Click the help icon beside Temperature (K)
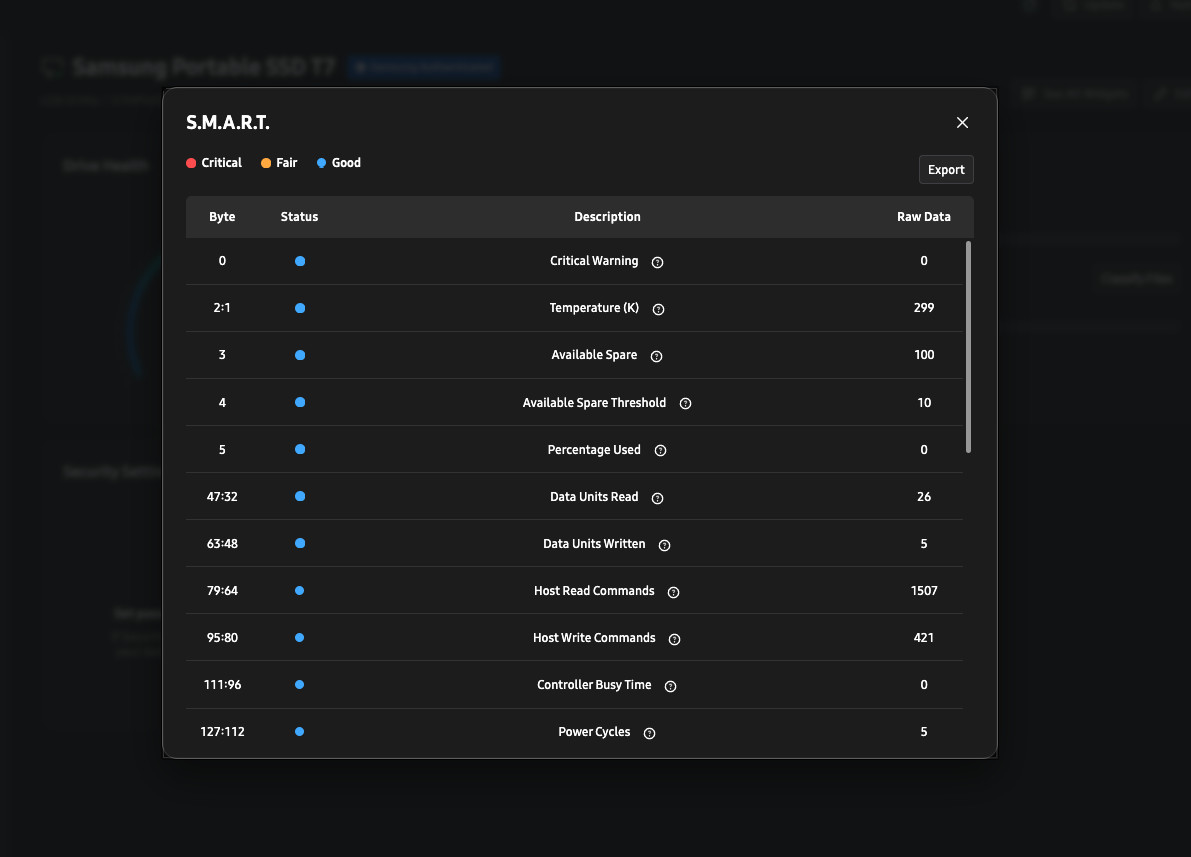Screen dimensions: 1191x857 pyautogui.click(x=659, y=309)
